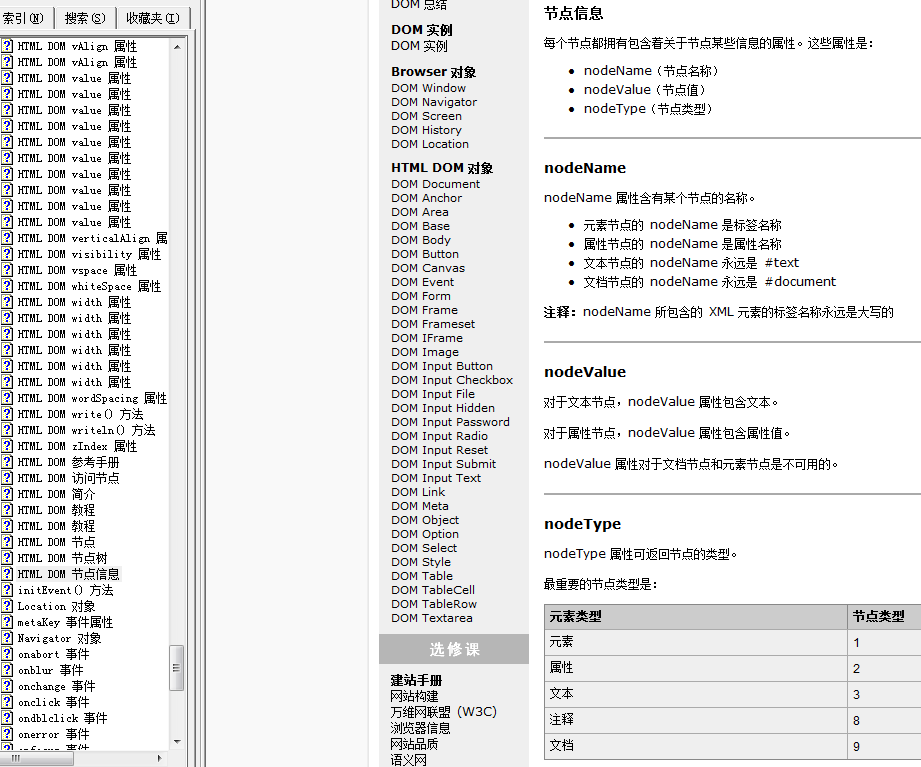The width and height of the screenshot is (921, 767).
Task: Follow the 'DOM History' link
Action: pos(426,130)
